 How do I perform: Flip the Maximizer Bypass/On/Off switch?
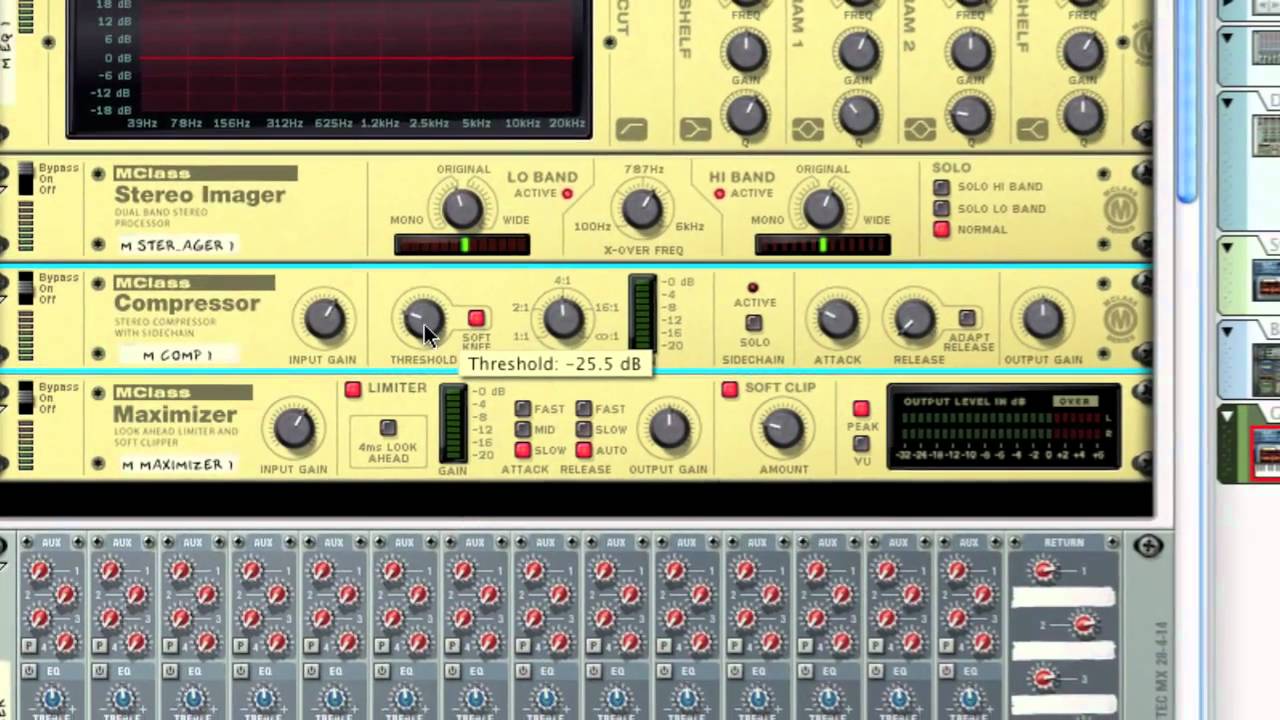(27, 400)
